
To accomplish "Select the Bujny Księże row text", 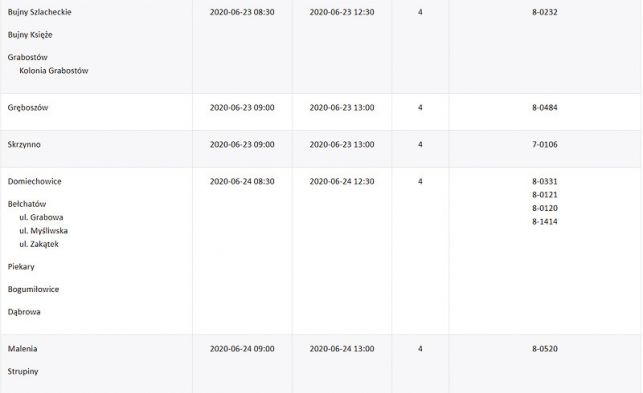I will point(30,35).
